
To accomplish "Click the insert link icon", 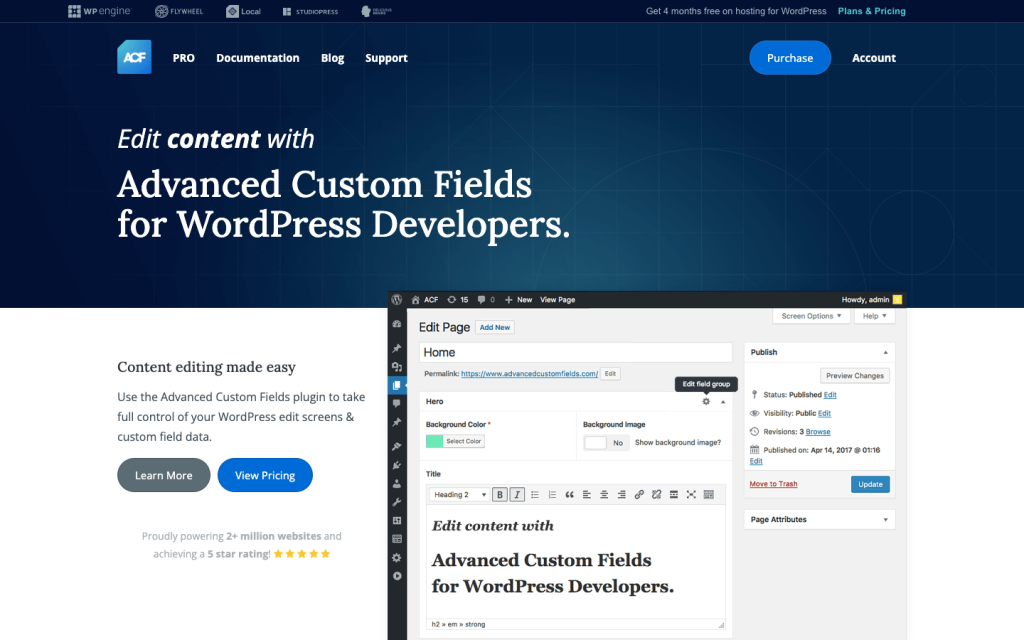I will tap(639, 494).
